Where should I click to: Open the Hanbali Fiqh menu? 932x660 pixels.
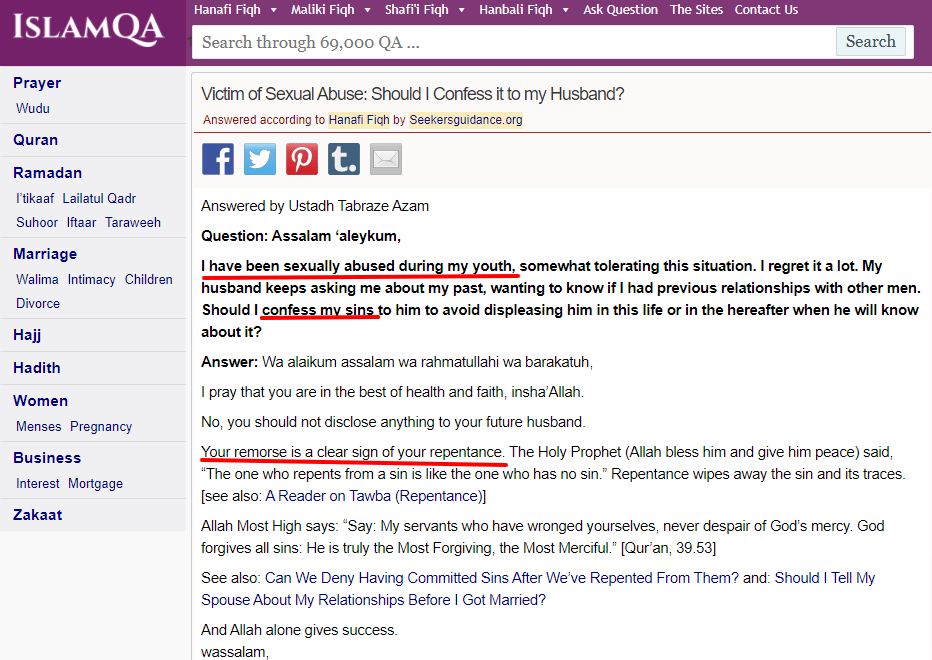(515, 10)
